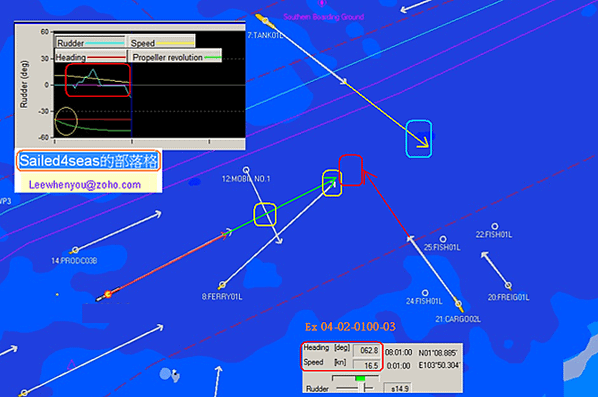Toggle the Propeller revolution legend
Viewport: 598px width, 397px height.
click(176, 57)
